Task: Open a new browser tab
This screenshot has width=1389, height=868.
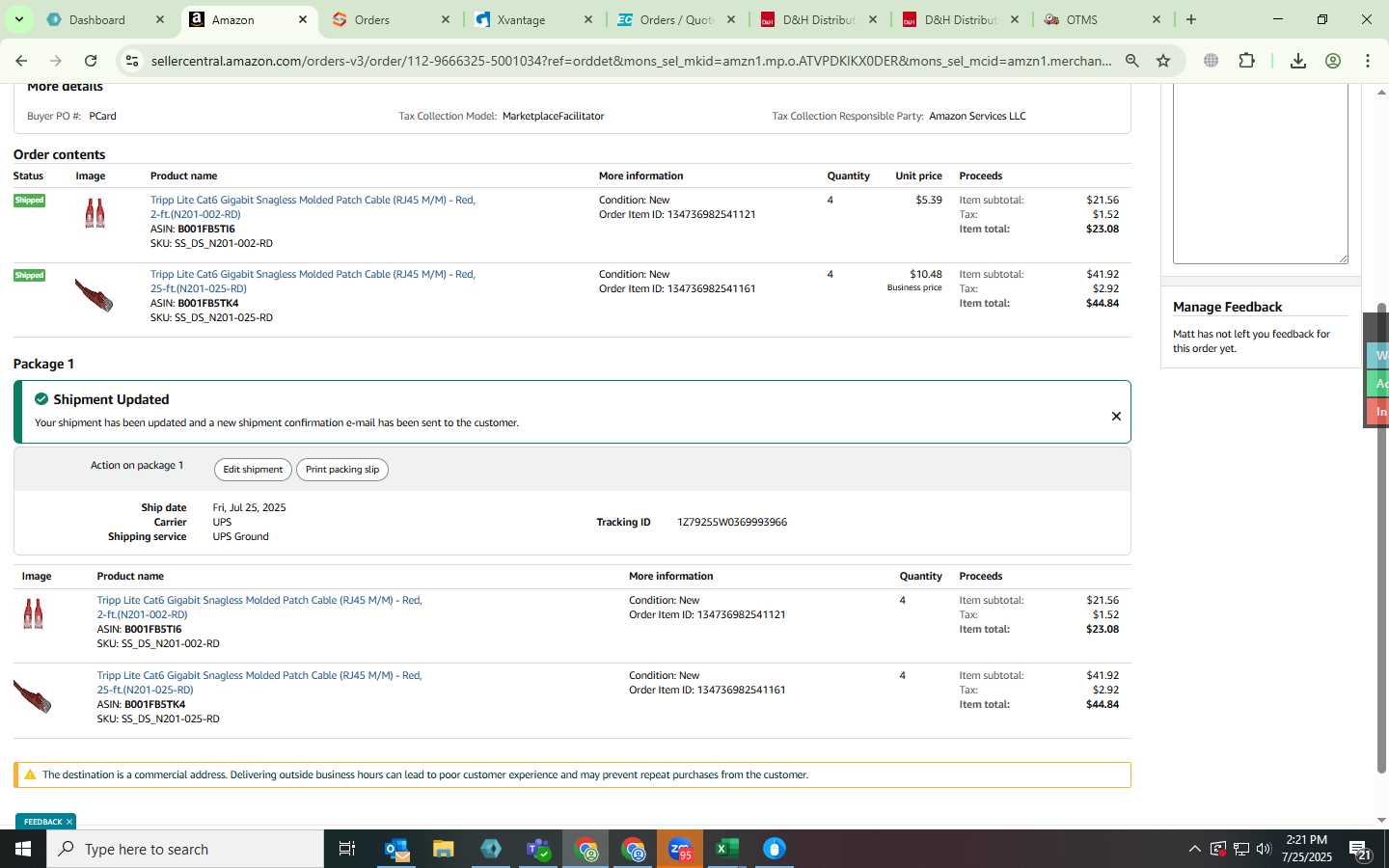Action: 1191,19
